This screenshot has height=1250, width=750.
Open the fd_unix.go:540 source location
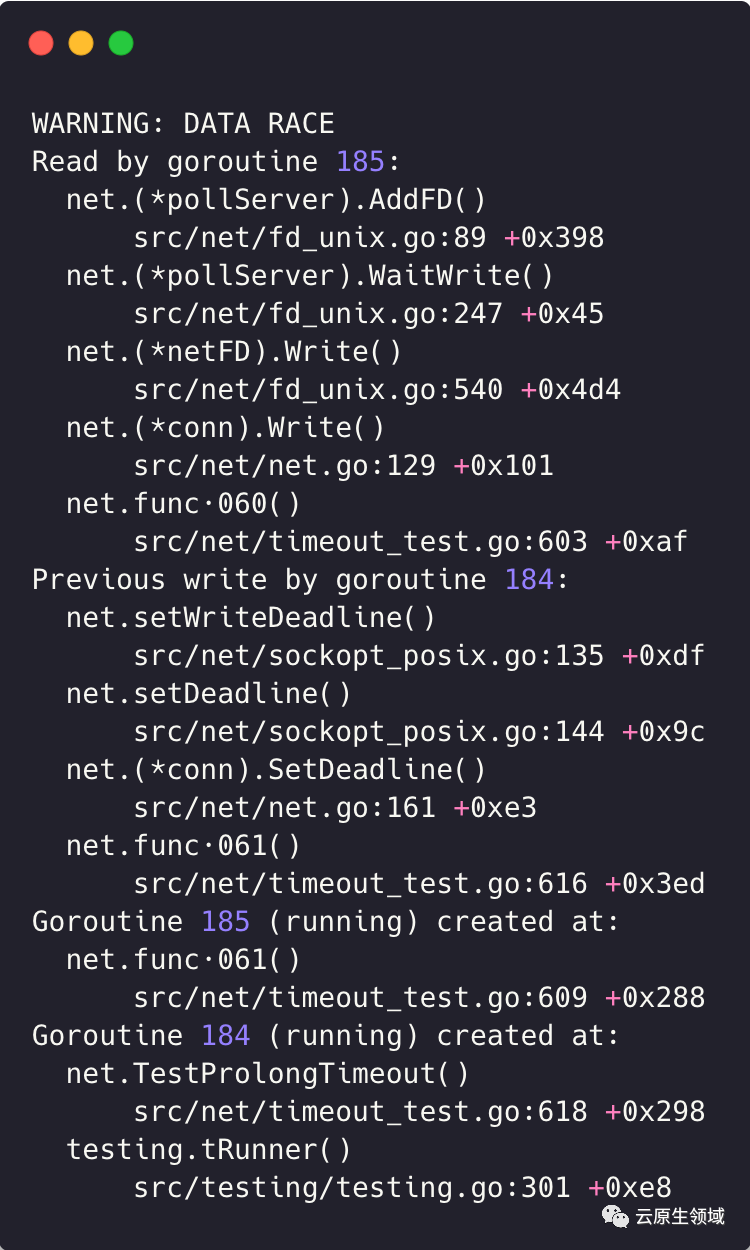pos(318,390)
